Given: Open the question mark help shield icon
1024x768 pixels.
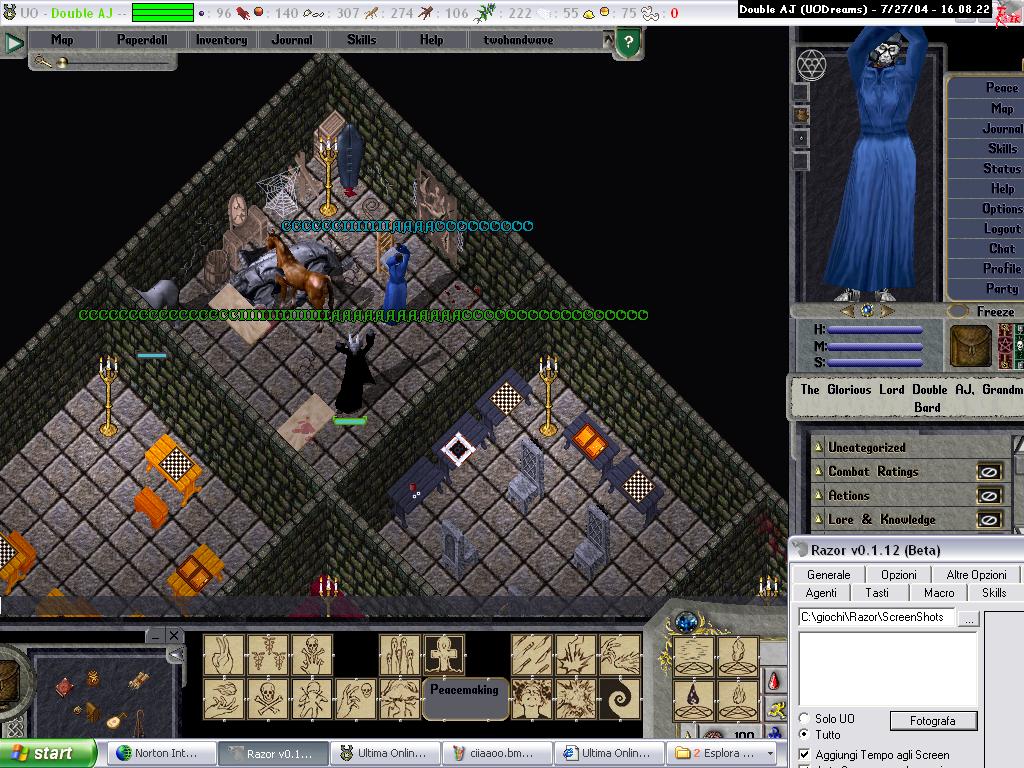Looking at the screenshot, I should click(628, 43).
